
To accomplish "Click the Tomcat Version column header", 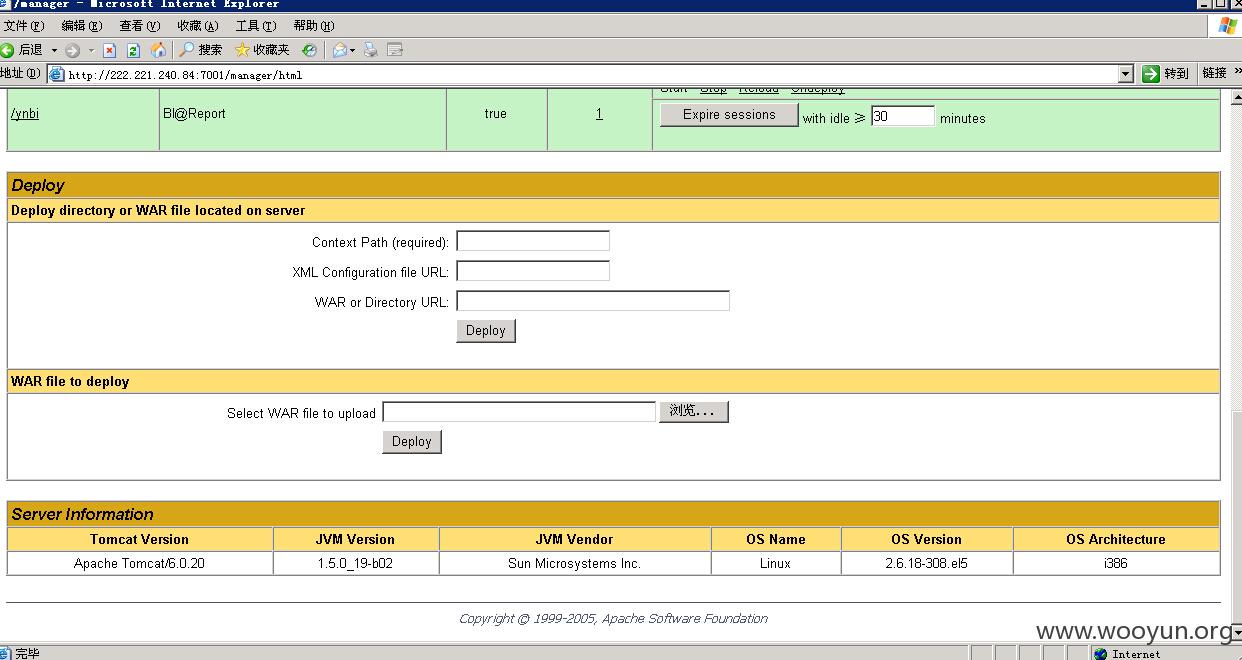I will click(x=140, y=539).
